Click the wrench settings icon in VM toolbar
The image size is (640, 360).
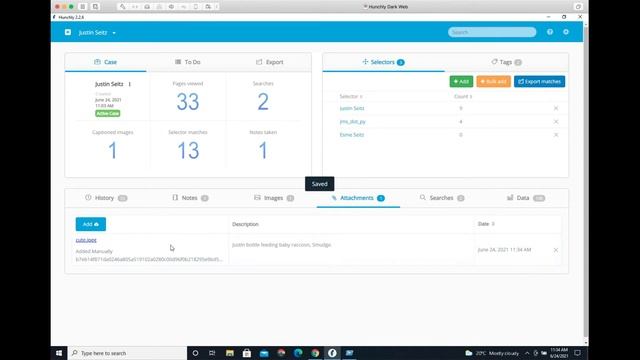(x=122, y=7)
